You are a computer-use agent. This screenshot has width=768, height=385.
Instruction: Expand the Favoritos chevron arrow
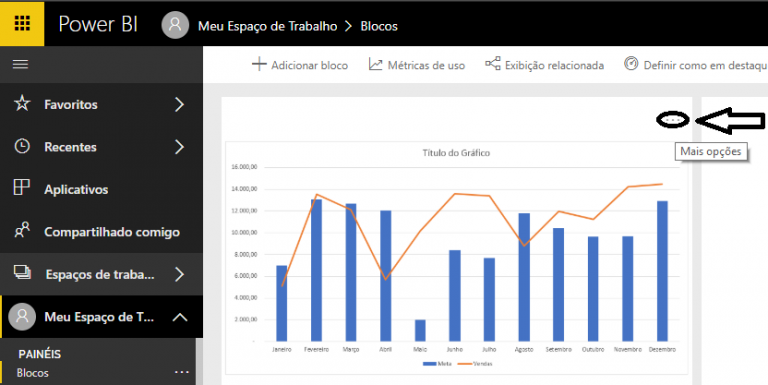180,104
